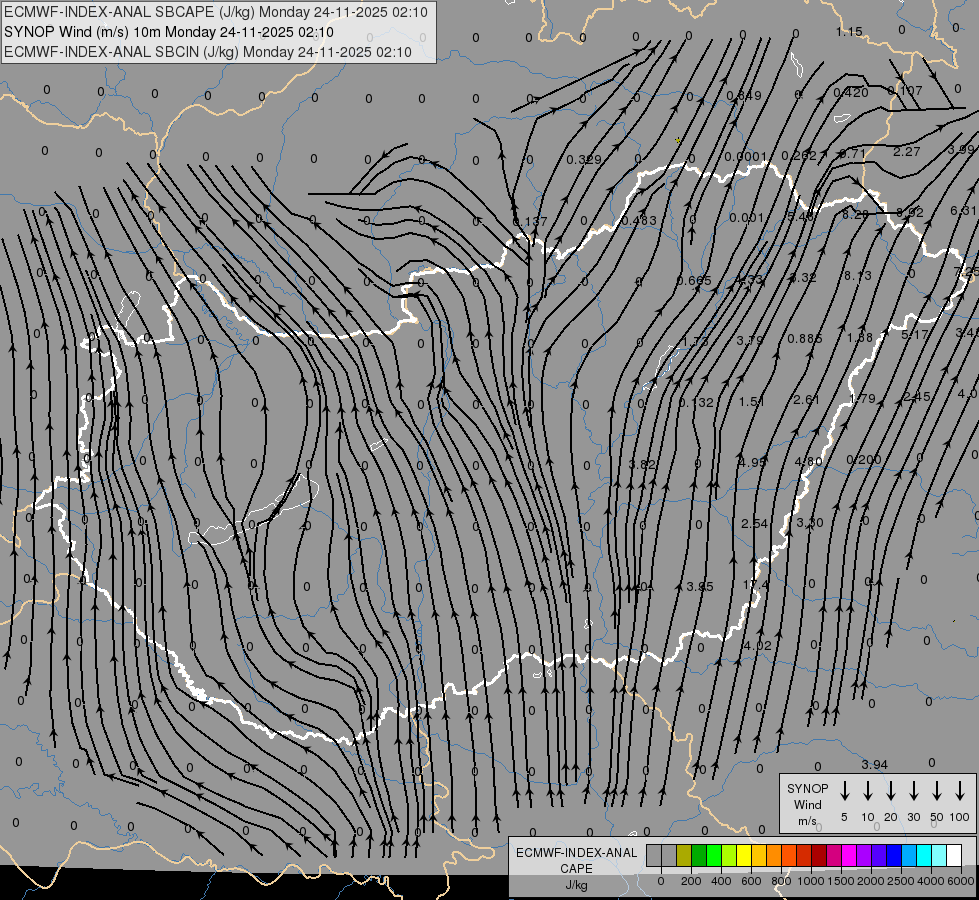Click the 2500 tick label on the CAPE scale

coord(901,881)
